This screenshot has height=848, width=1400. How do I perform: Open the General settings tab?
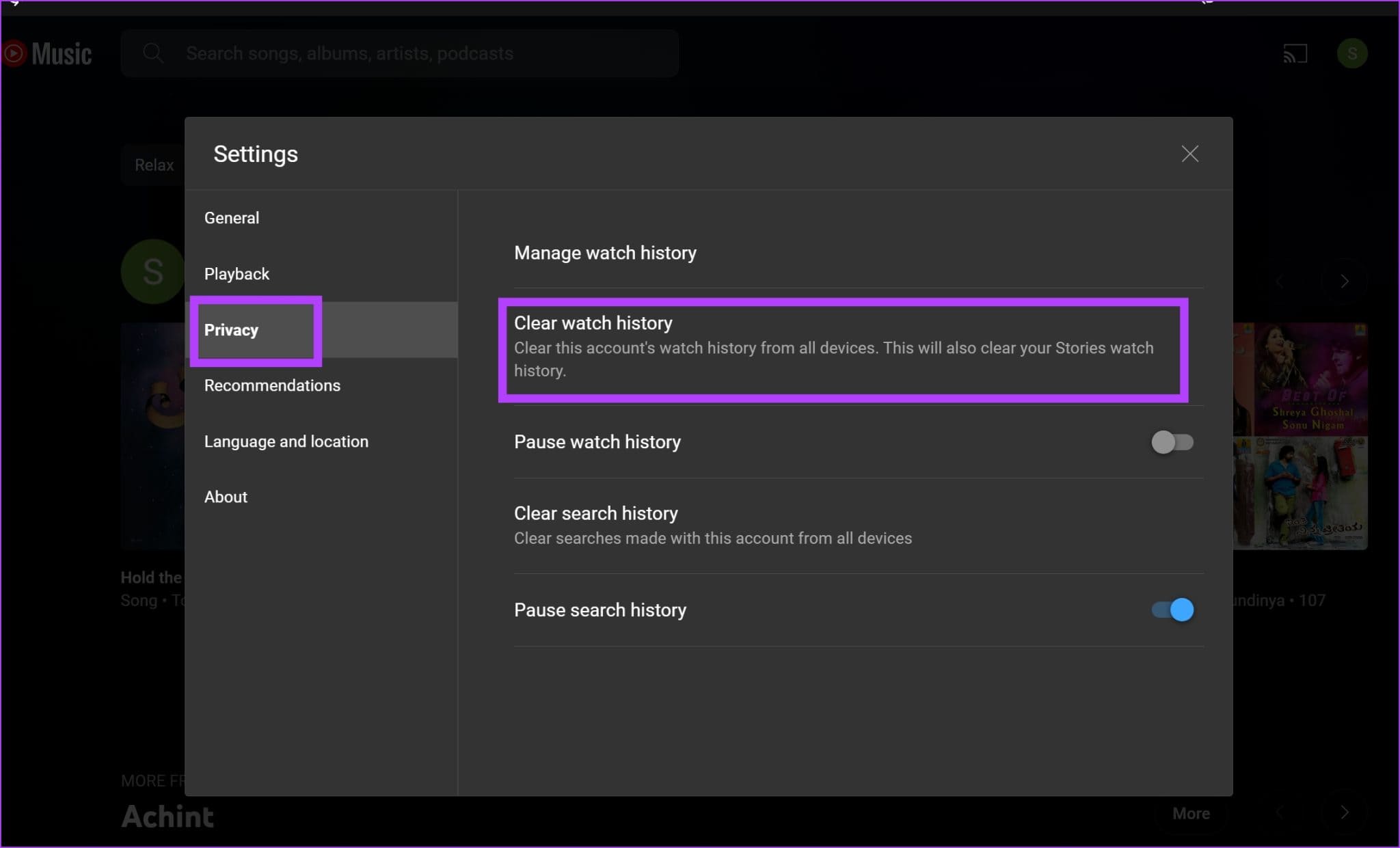pos(321,218)
